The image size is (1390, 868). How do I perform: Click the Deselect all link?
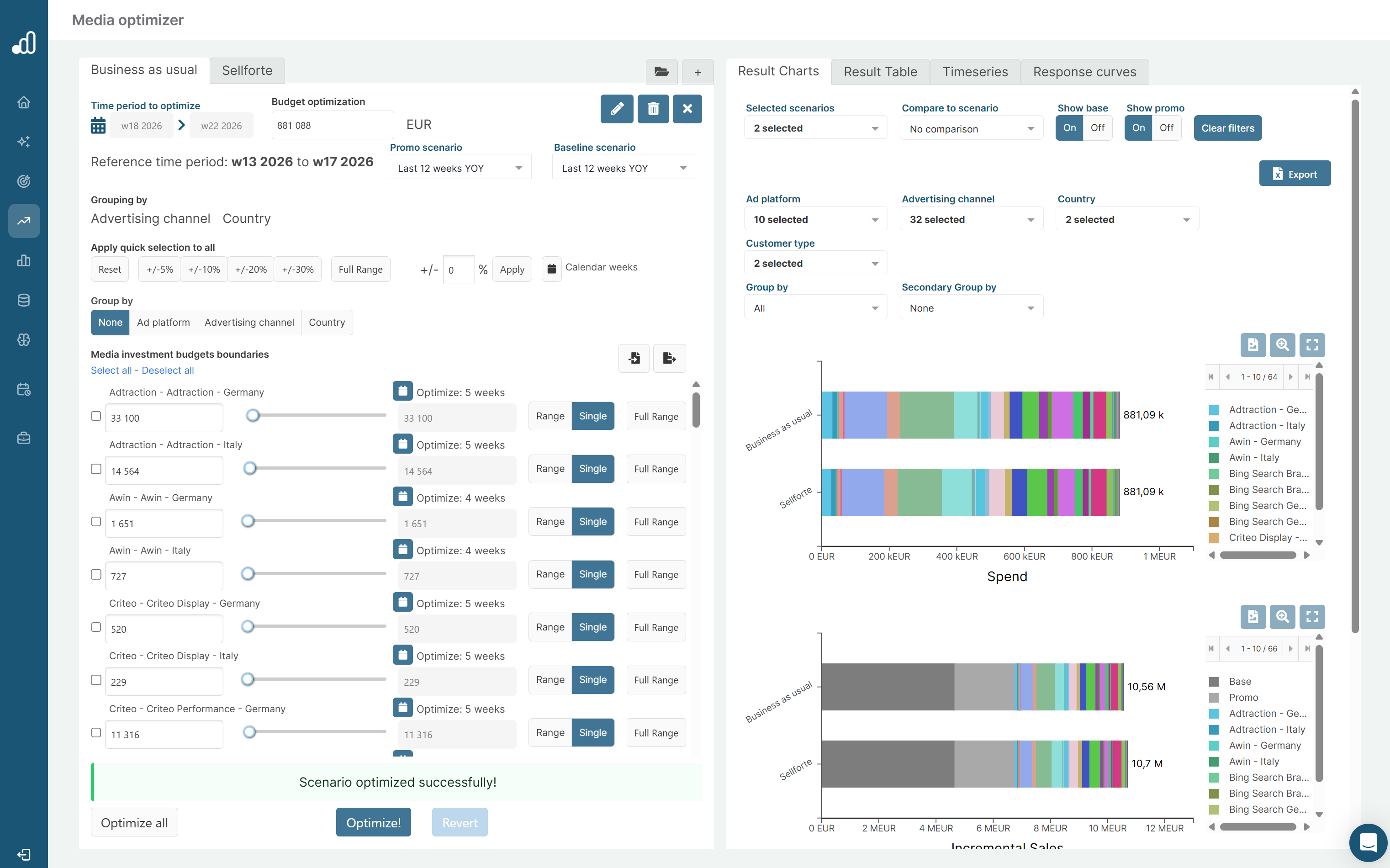[168, 370]
